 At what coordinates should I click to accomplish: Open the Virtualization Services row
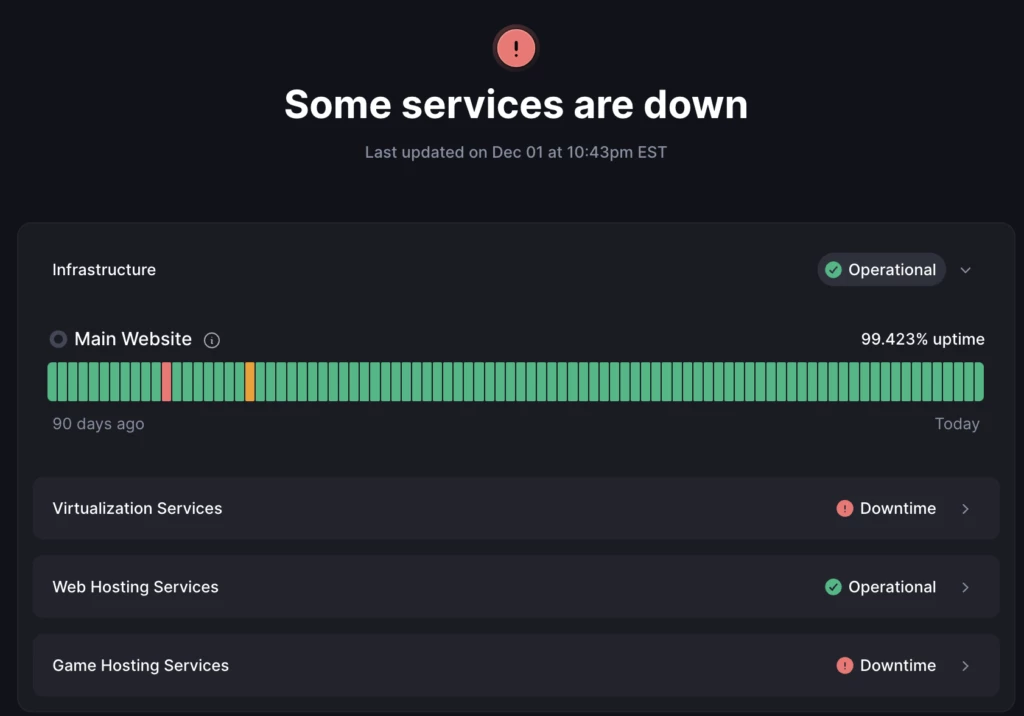coord(137,509)
